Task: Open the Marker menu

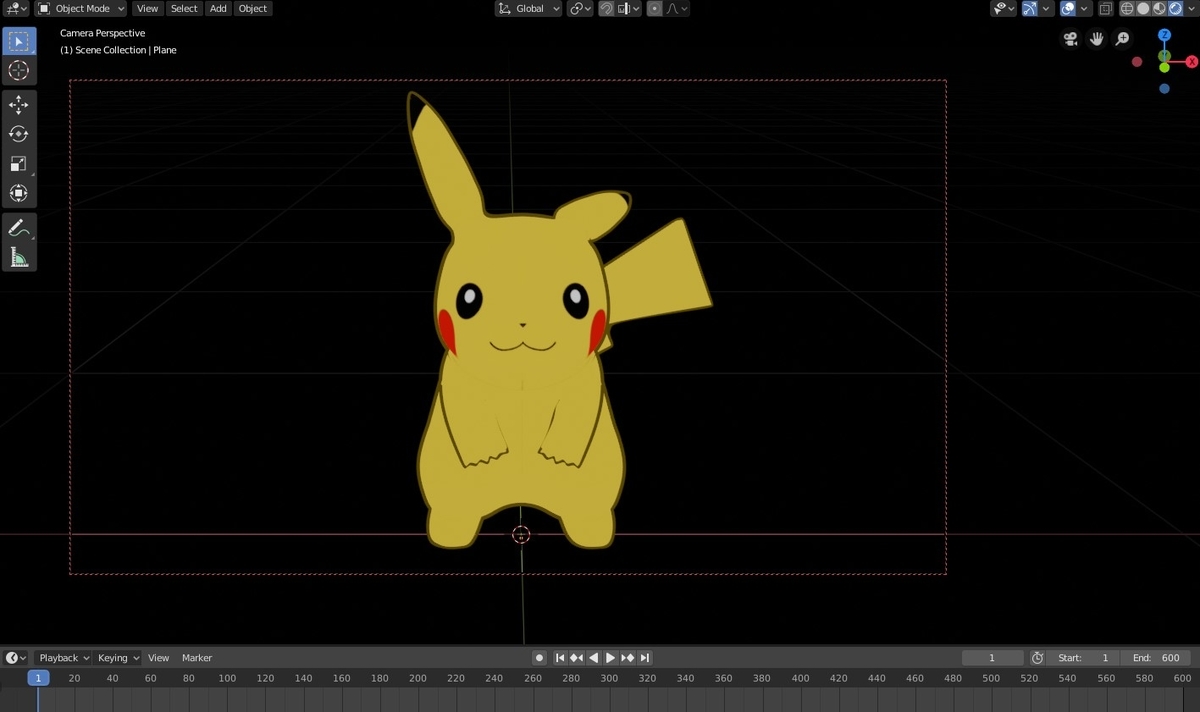Action: pos(197,658)
